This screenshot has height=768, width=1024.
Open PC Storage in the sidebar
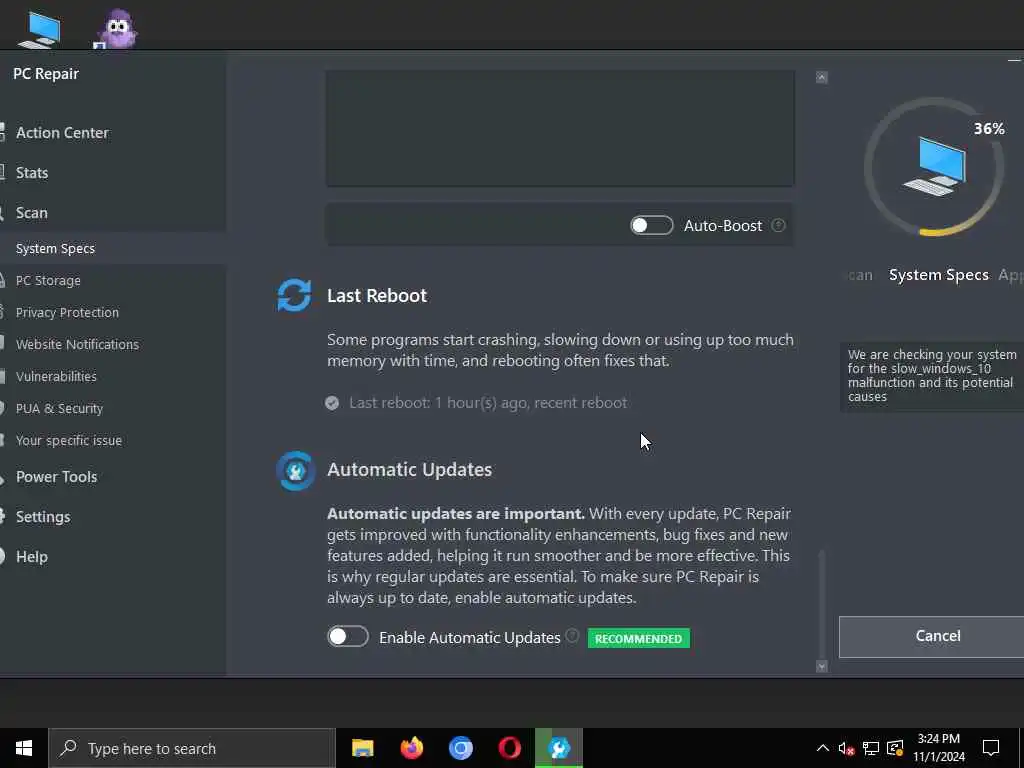tap(48, 280)
